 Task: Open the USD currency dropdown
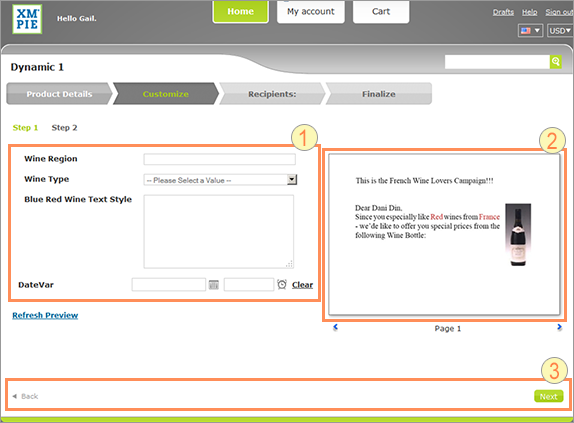tap(560, 31)
